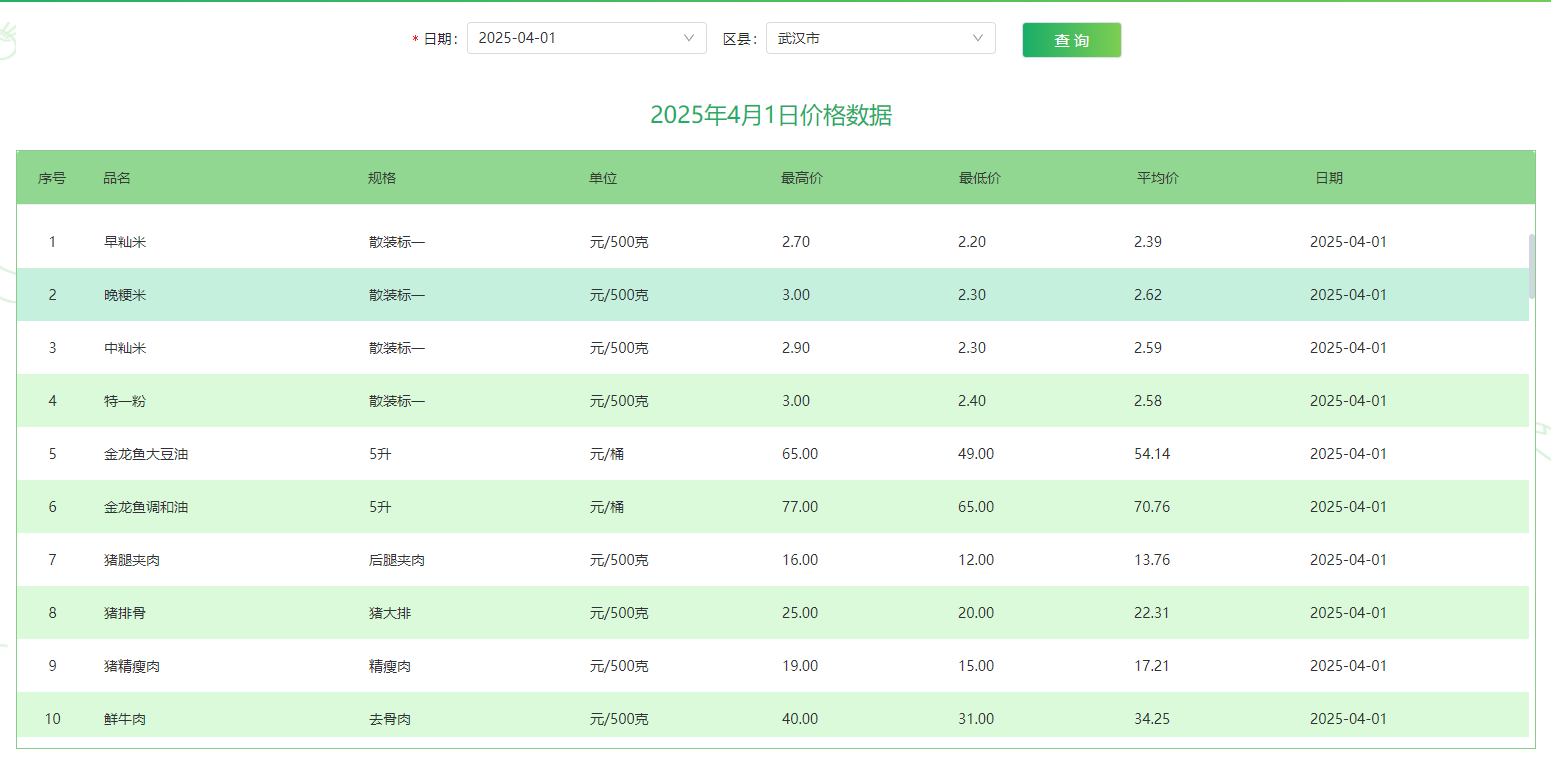This screenshot has width=1551, height=759.
Task: Select the 早籼米 row
Action: pos(125,242)
